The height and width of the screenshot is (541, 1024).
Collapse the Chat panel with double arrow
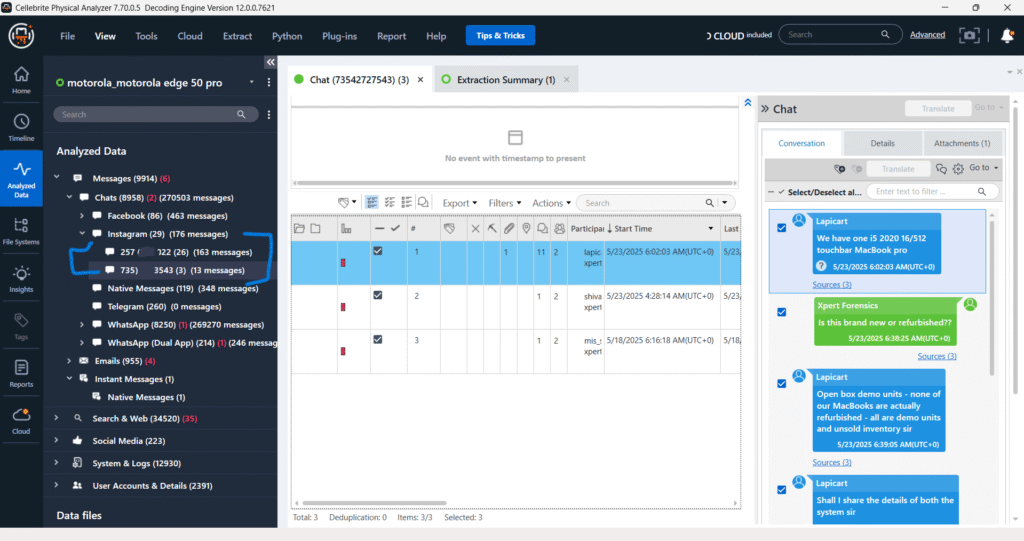(x=765, y=108)
